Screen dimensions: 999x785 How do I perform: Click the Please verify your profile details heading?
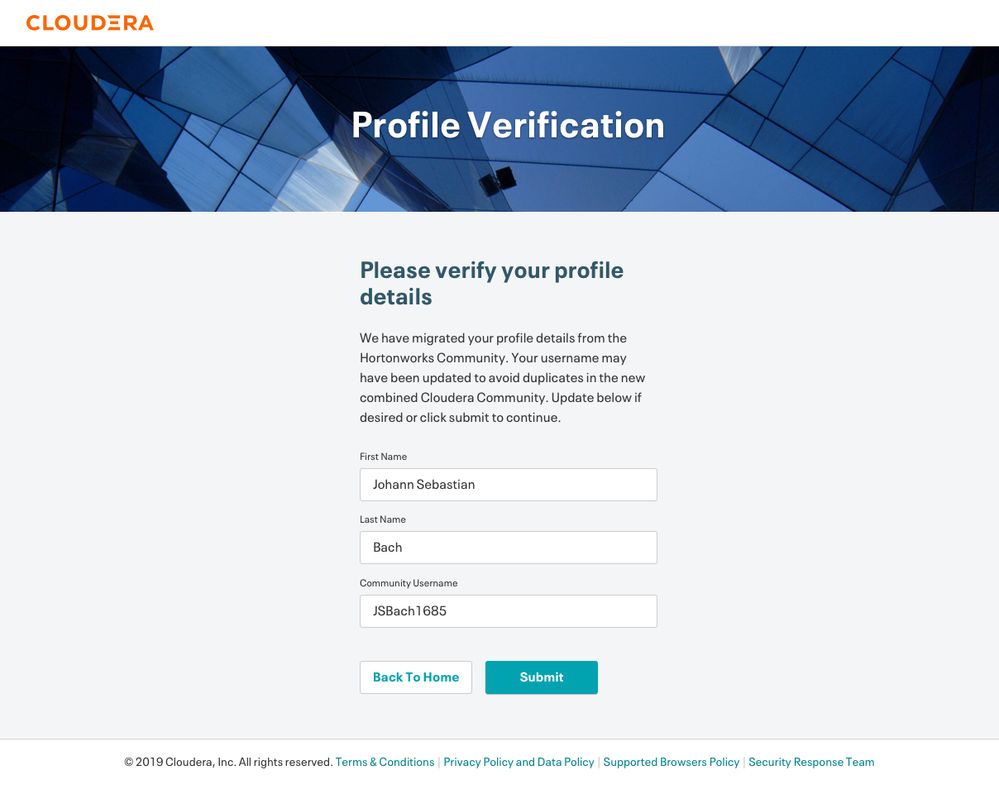tap(491, 283)
